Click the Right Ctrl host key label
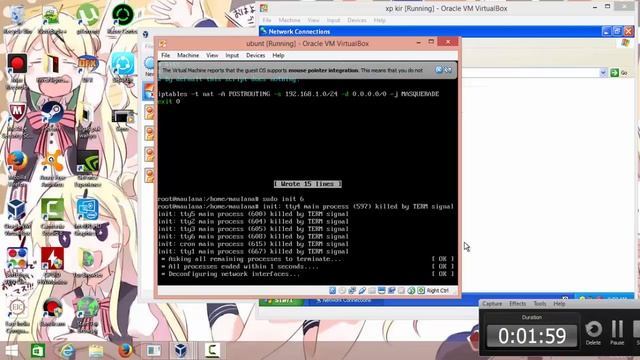Viewport: 640px width, 360px height. tap(438, 291)
